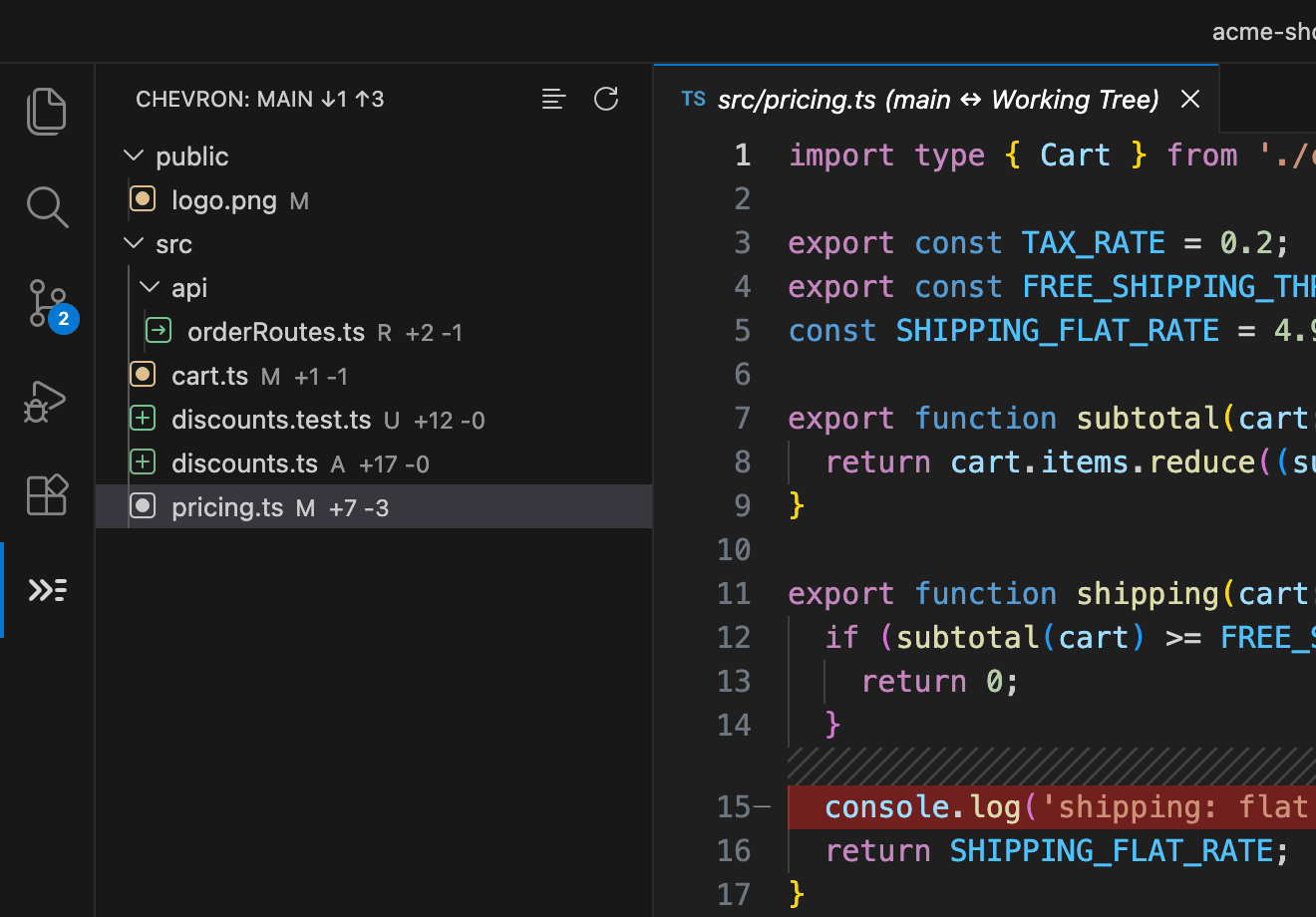Click the deleted console.log line
The image size is (1316, 917).
pos(1052,807)
